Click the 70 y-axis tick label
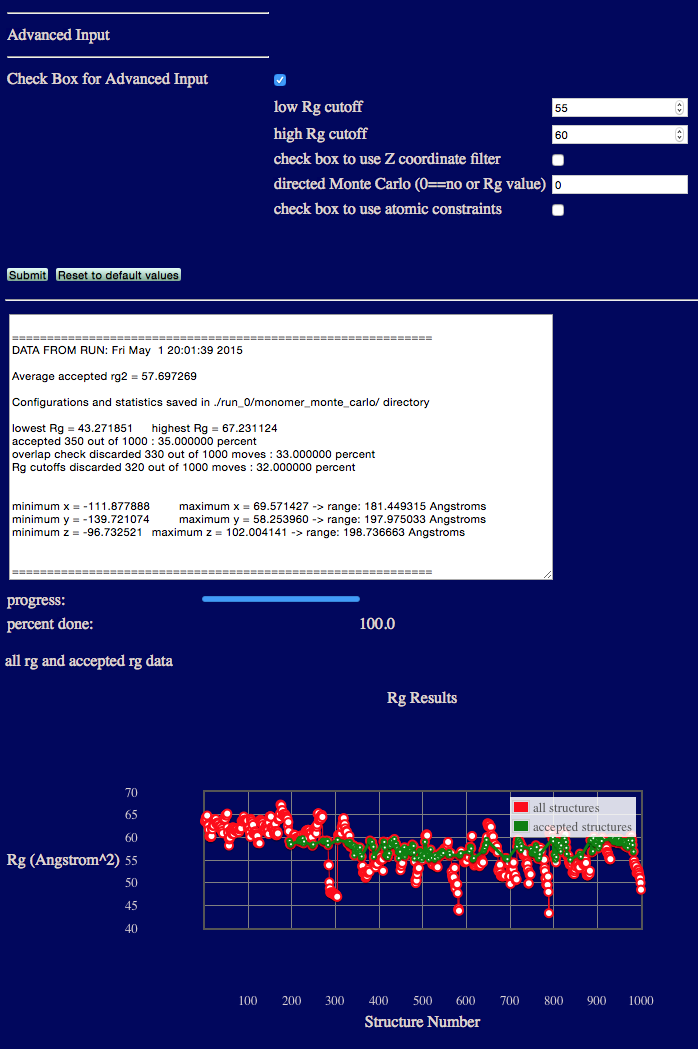This screenshot has height=1049, width=698. [x=131, y=793]
